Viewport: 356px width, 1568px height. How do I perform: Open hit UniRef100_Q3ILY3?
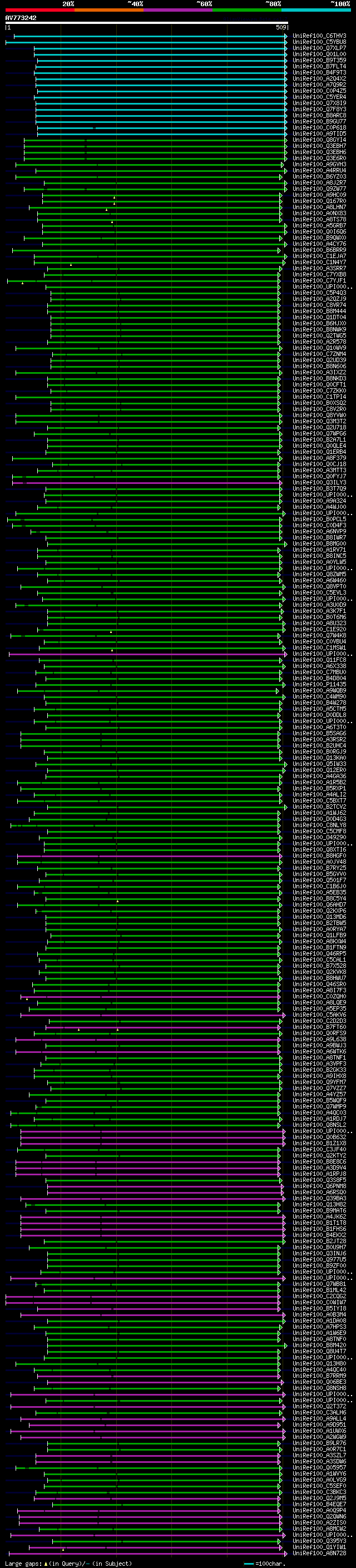click(319, 483)
